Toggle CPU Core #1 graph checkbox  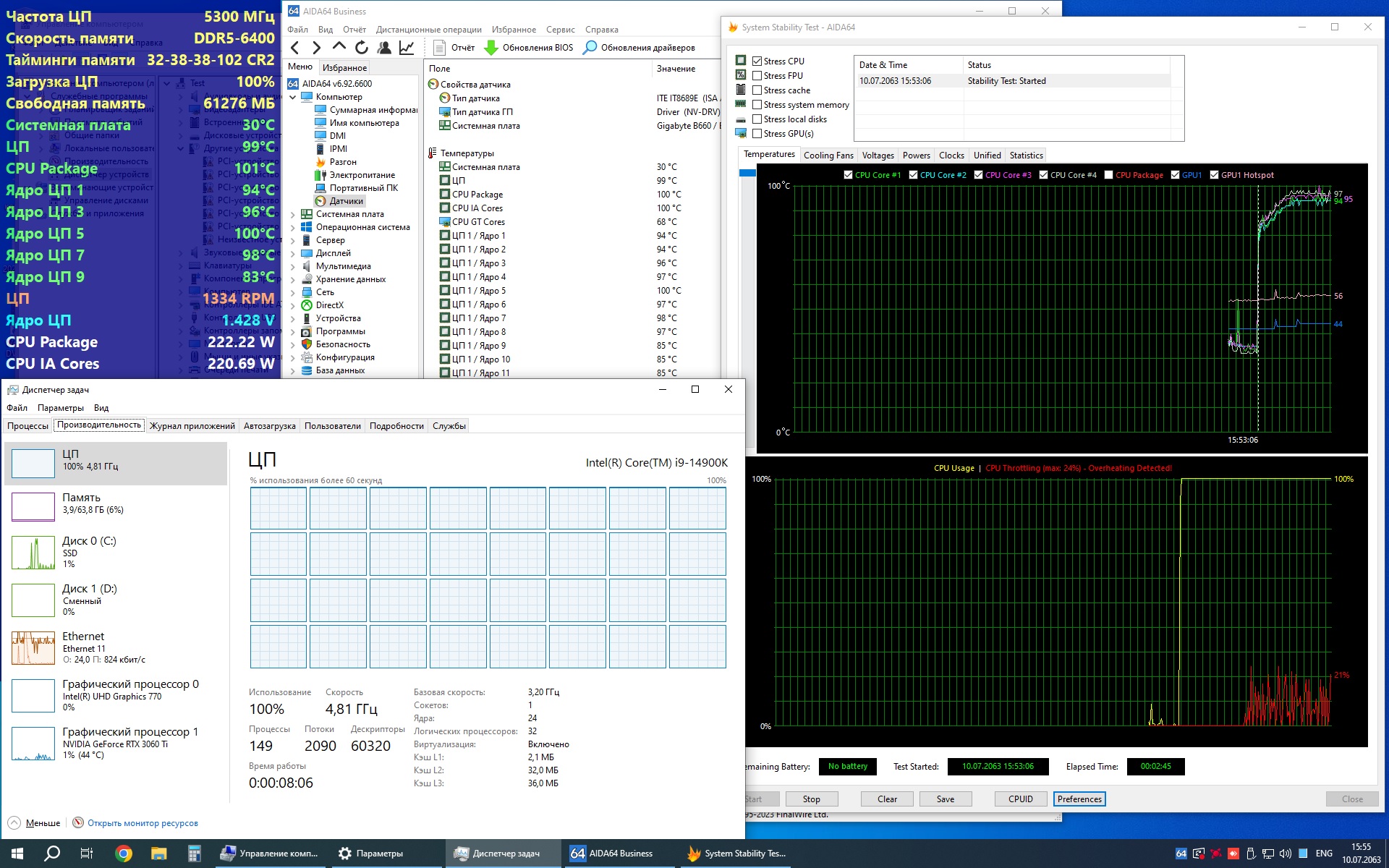tap(848, 175)
